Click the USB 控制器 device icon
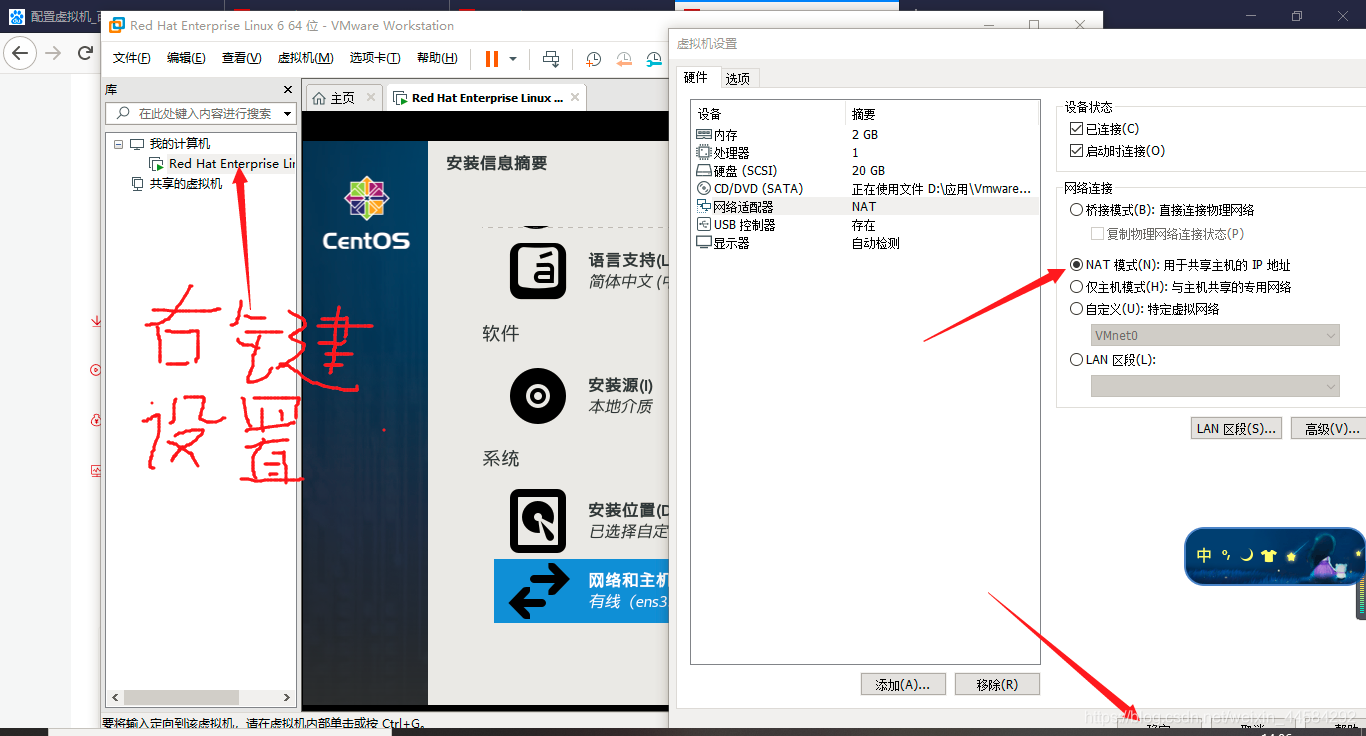Viewport: 1366px width, 736px height. [x=704, y=224]
